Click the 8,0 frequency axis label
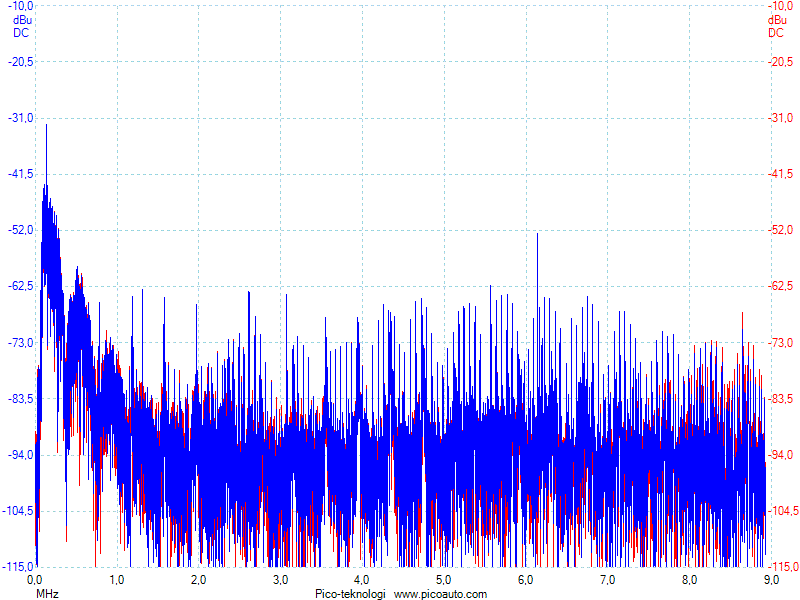800x600 pixels. (x=689, y=580)
